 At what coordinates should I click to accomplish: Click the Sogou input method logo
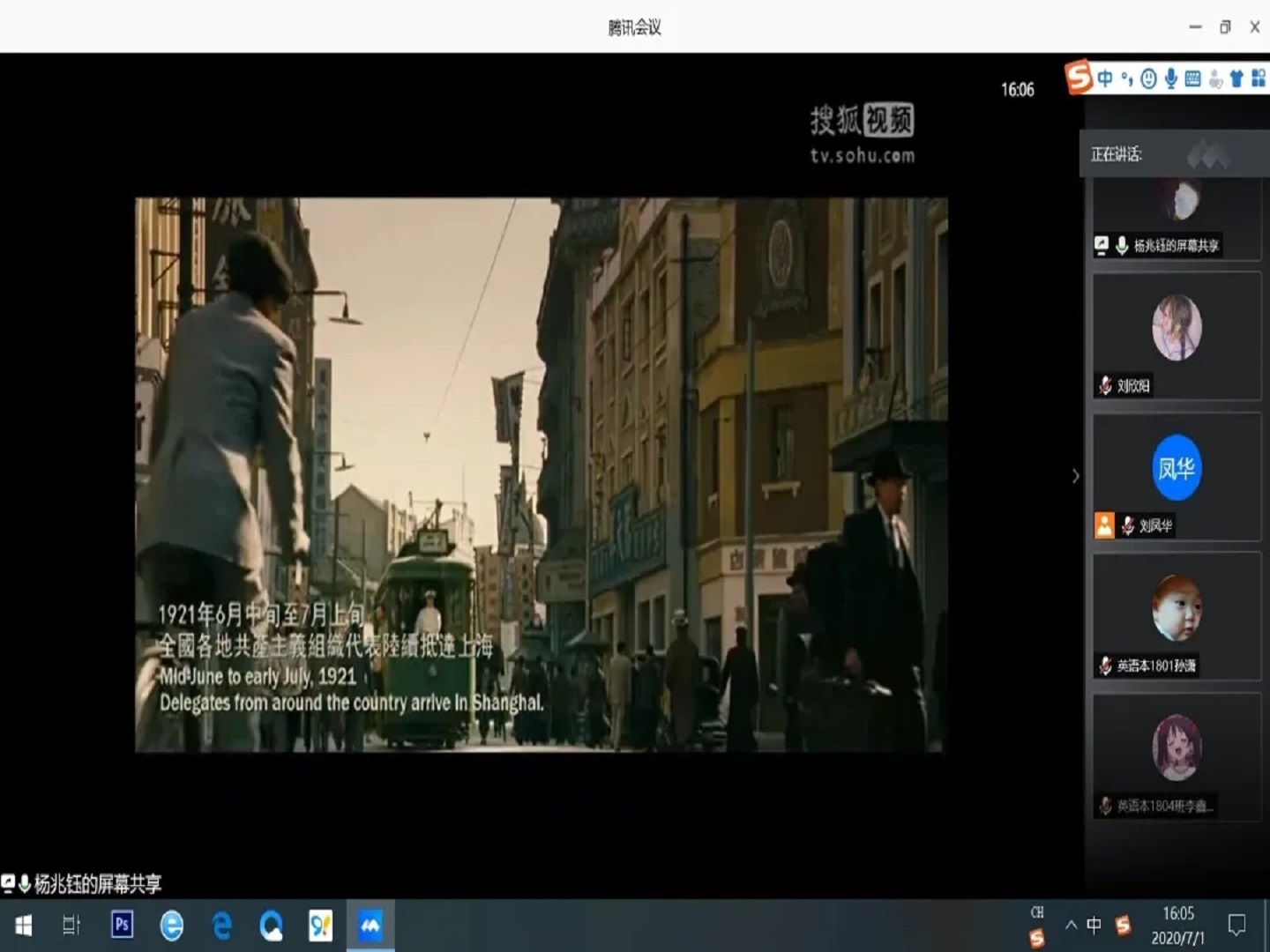pos(1078,78)
